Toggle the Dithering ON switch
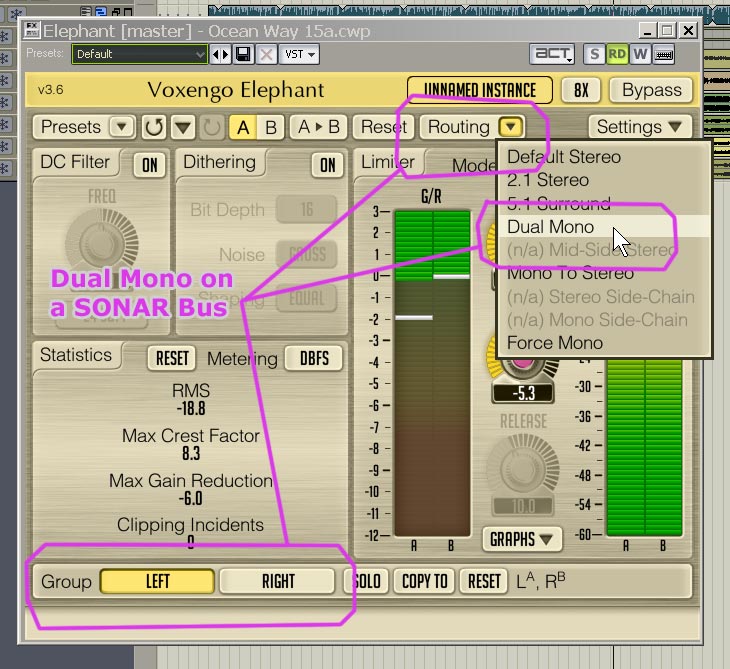This screenshot has height=669, width=730. click(326, 165)
